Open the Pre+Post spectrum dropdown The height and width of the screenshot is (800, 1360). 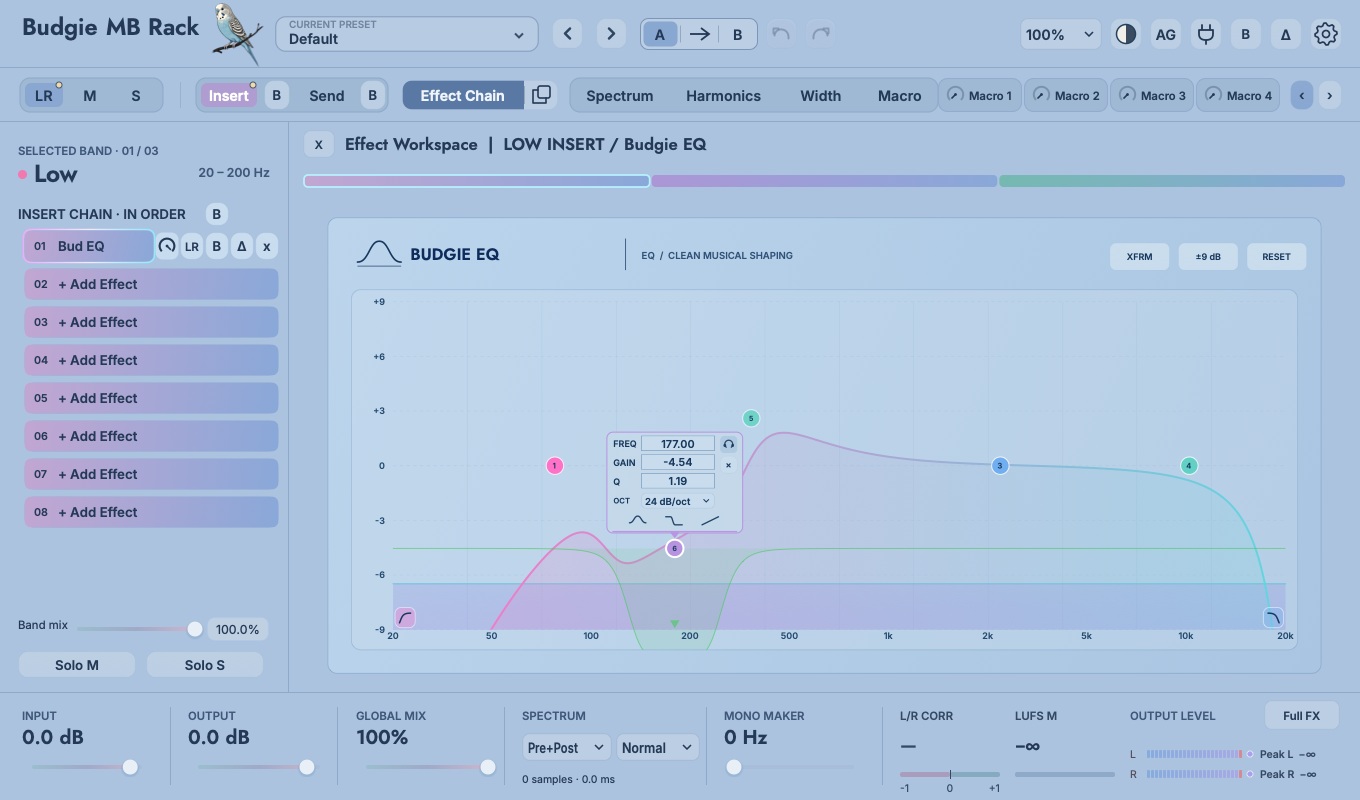point(566,747)
